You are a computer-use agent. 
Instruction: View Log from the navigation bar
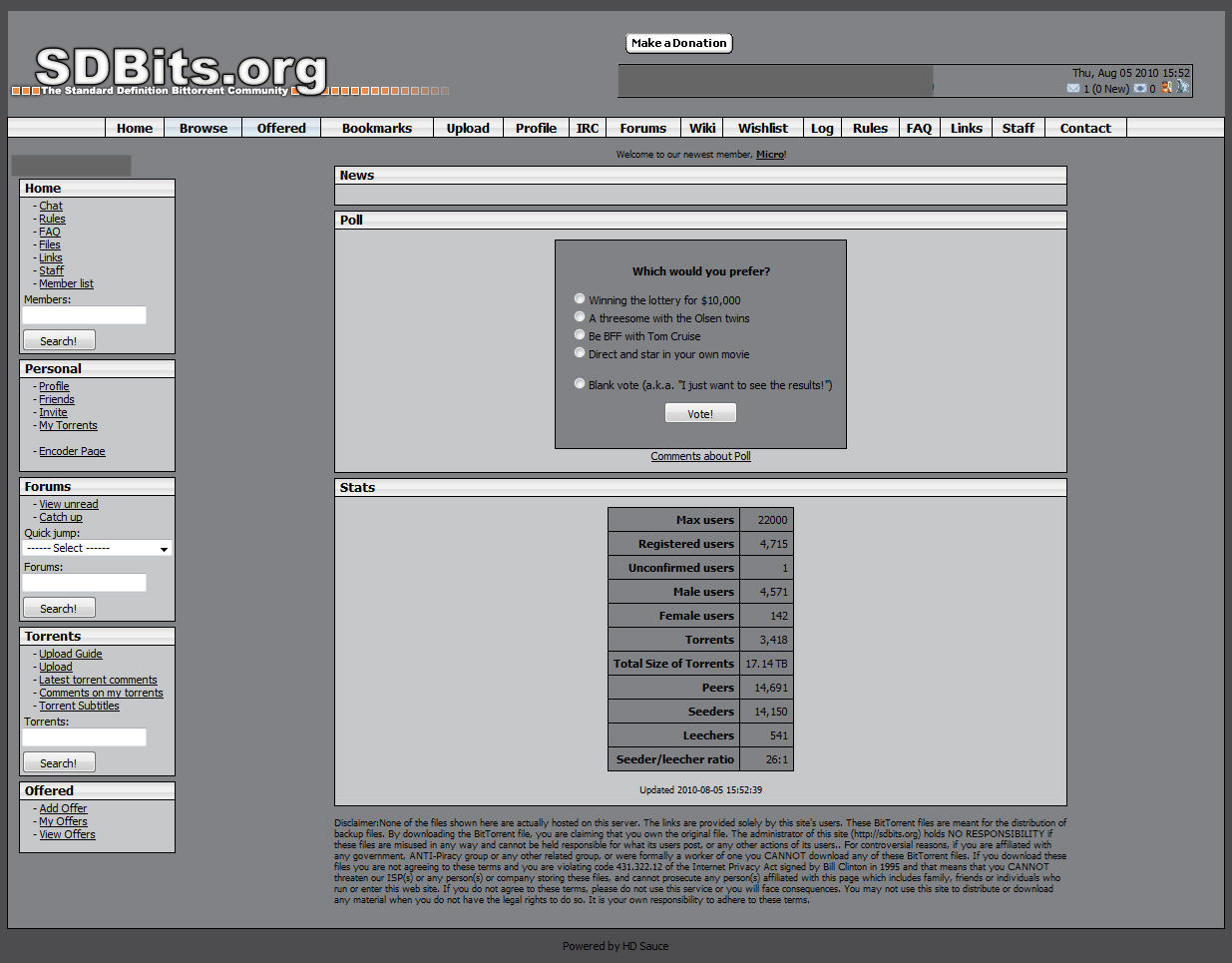coord(822,128)
